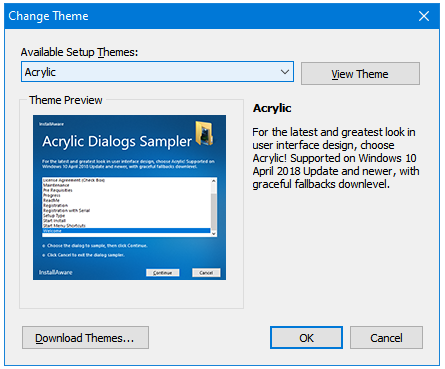Click 'Acrylic Dialogs Sampler' title in preview
Screen dimensions: 445x369
117,141
